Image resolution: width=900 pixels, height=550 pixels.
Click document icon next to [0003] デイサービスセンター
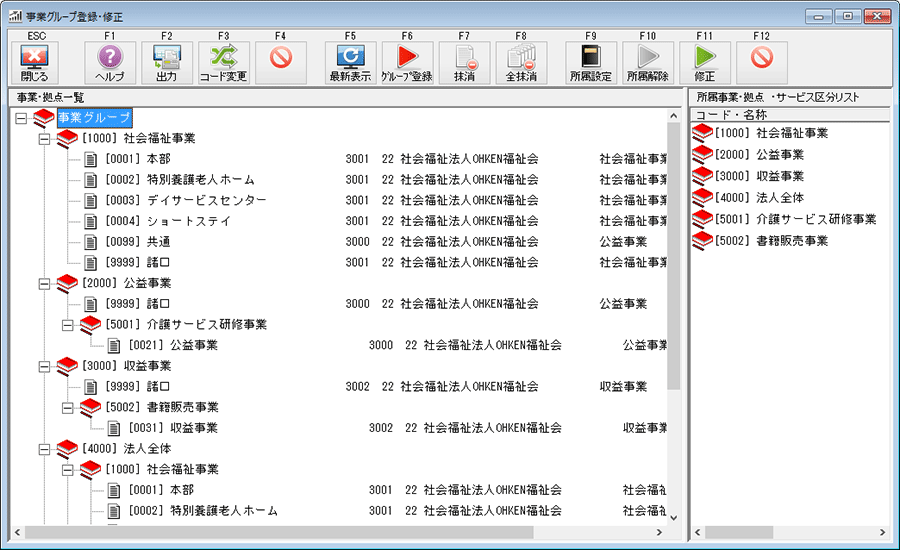click(91, 200)
